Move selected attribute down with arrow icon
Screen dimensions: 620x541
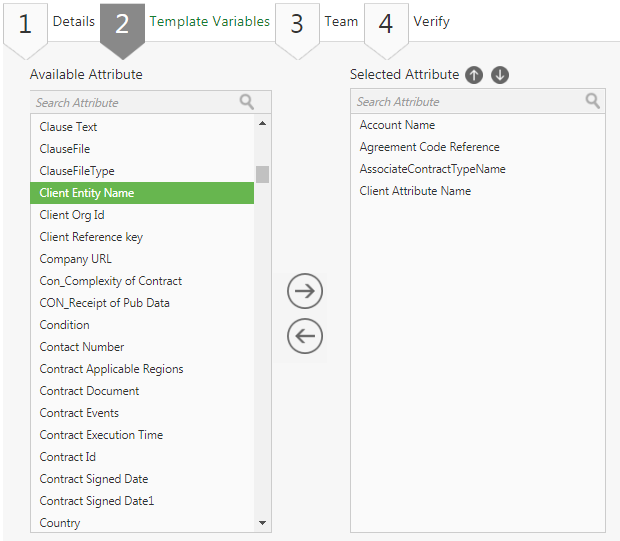(500, 75)
